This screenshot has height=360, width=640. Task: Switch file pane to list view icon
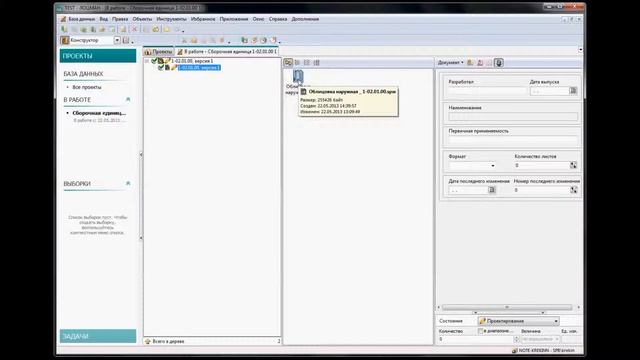coord(298,62)
